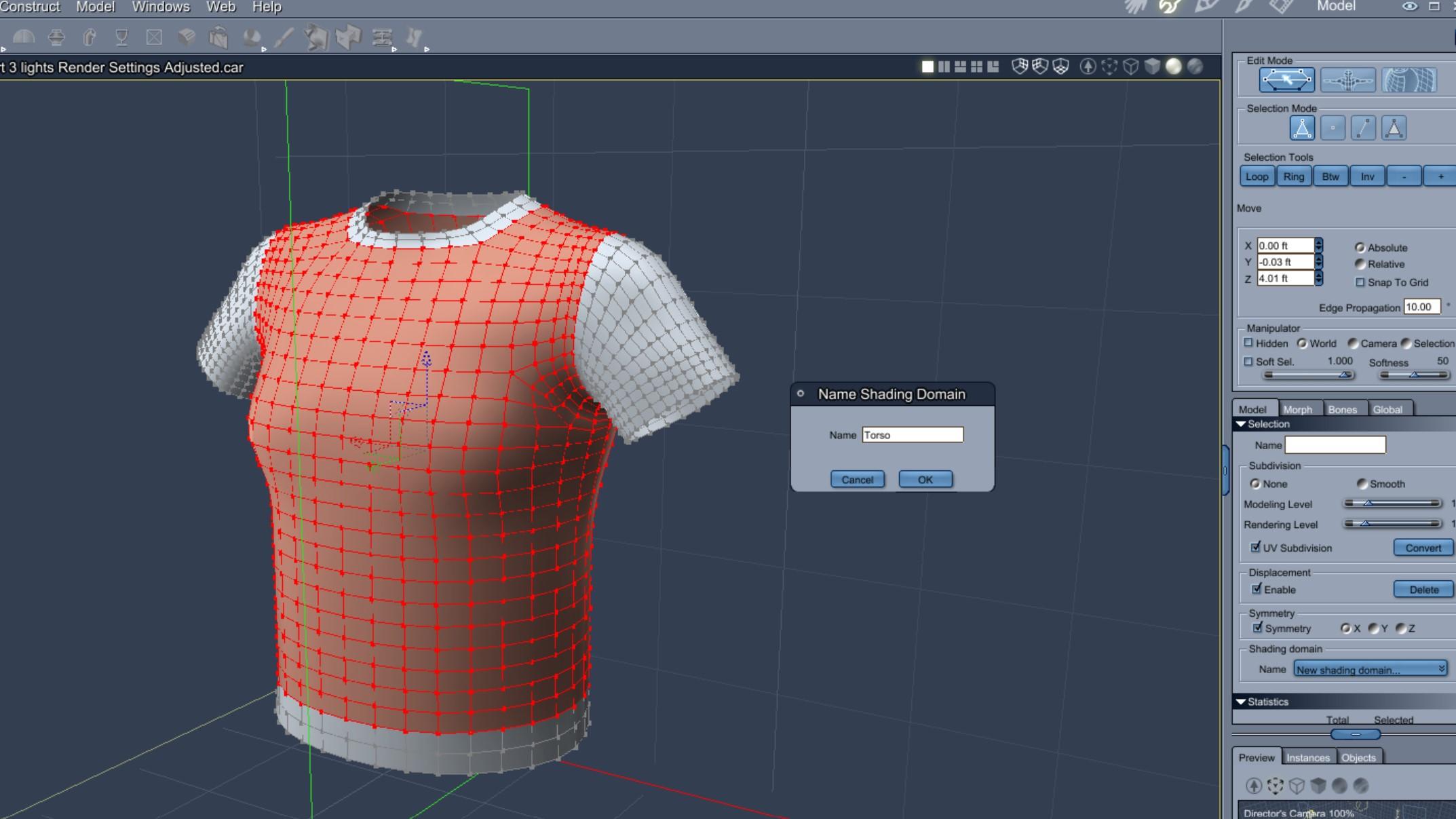Uncheck the UV Subdivision checkbox

coord(1256,547)
